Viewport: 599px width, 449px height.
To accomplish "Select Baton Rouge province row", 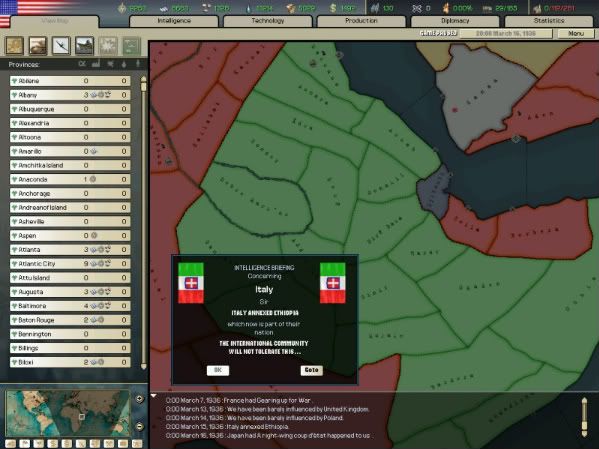I will pos(70,320).
